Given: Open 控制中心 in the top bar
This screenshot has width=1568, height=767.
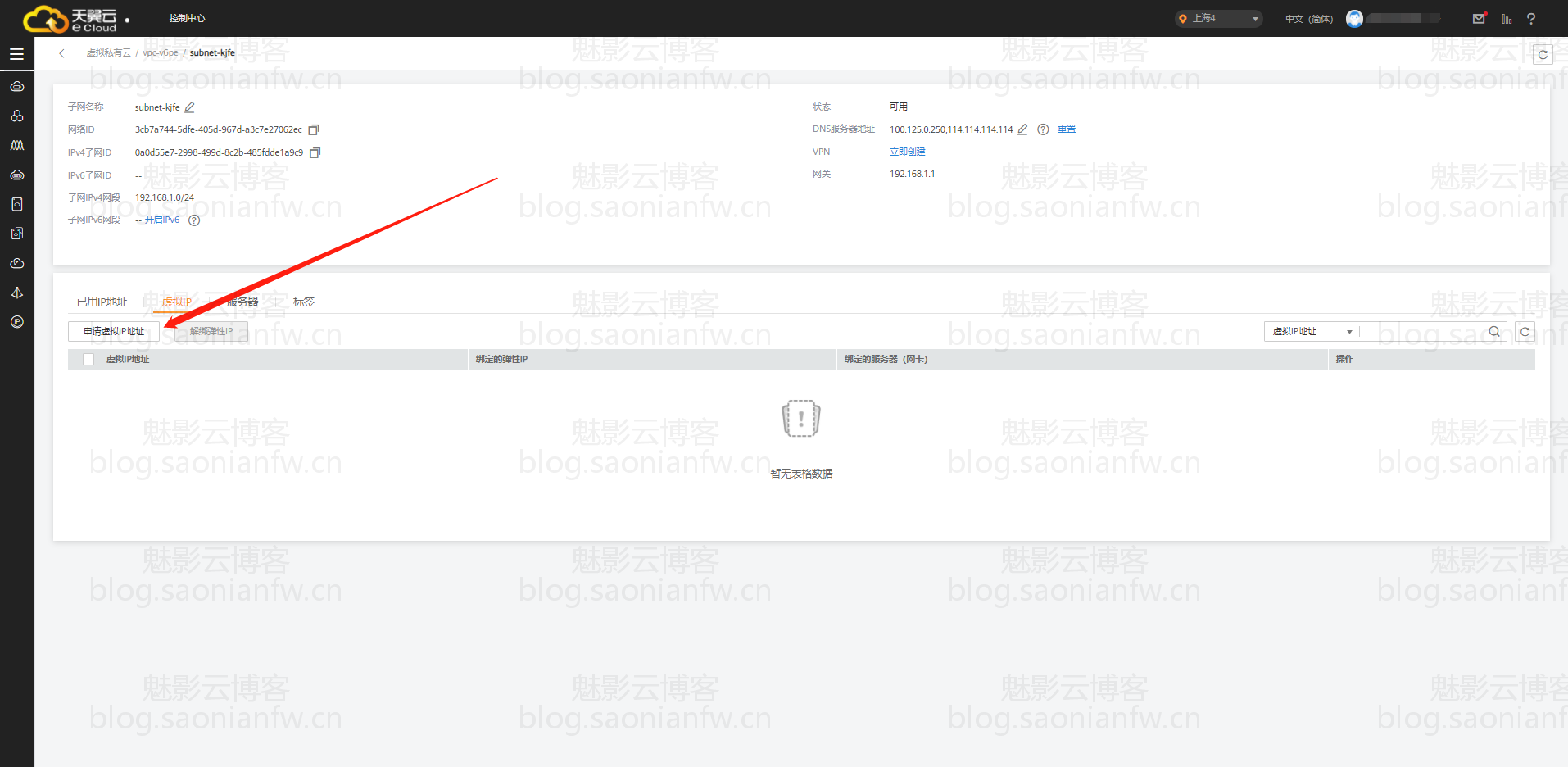Looking at the screenshot, I should [187, 18].
